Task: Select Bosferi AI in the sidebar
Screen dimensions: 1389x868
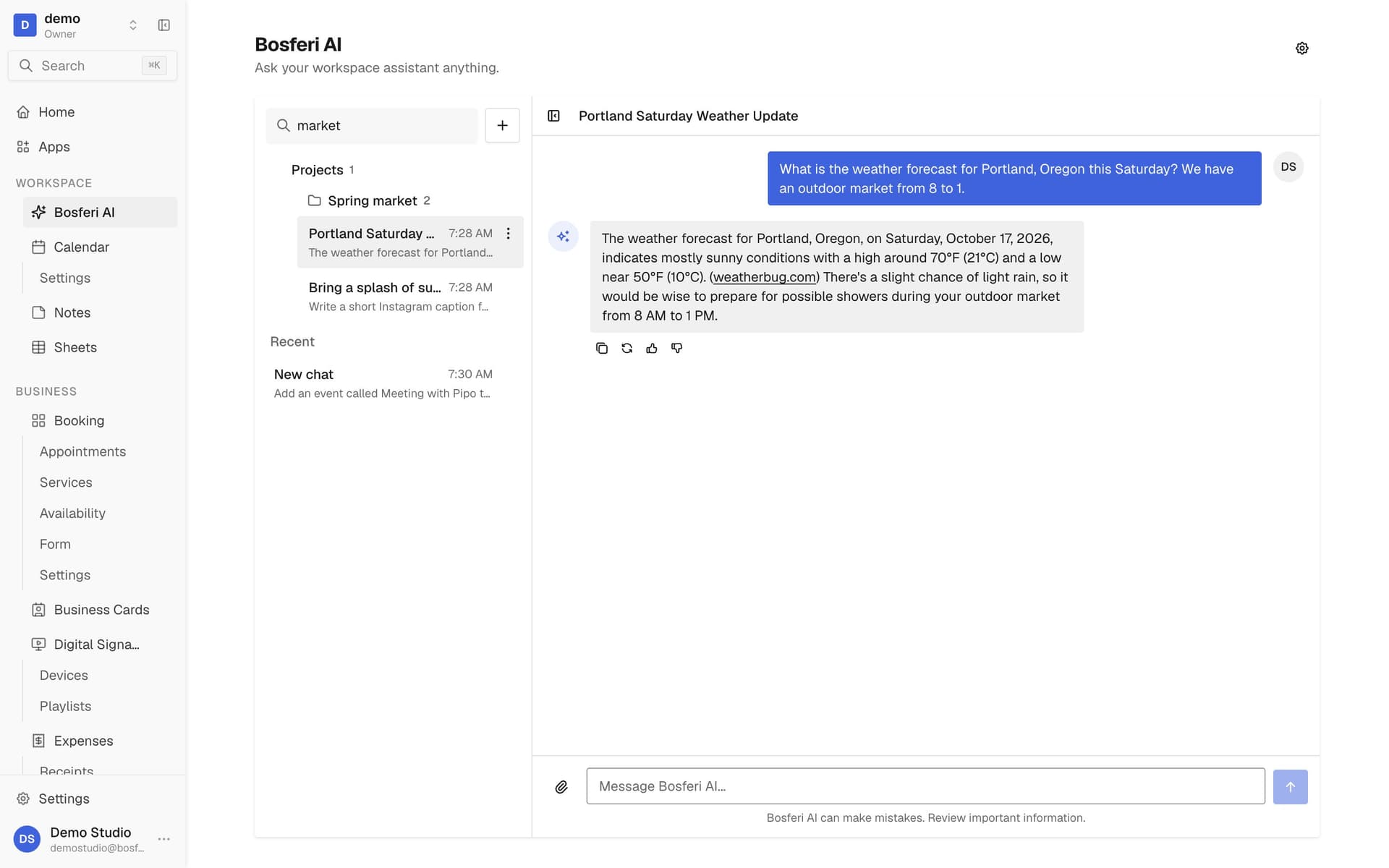Action: pos(100,213)
